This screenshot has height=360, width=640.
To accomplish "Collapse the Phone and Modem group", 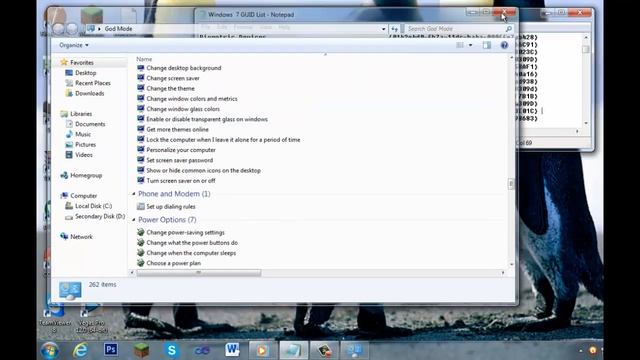I will pyautogui.click(x=134, y=194).
